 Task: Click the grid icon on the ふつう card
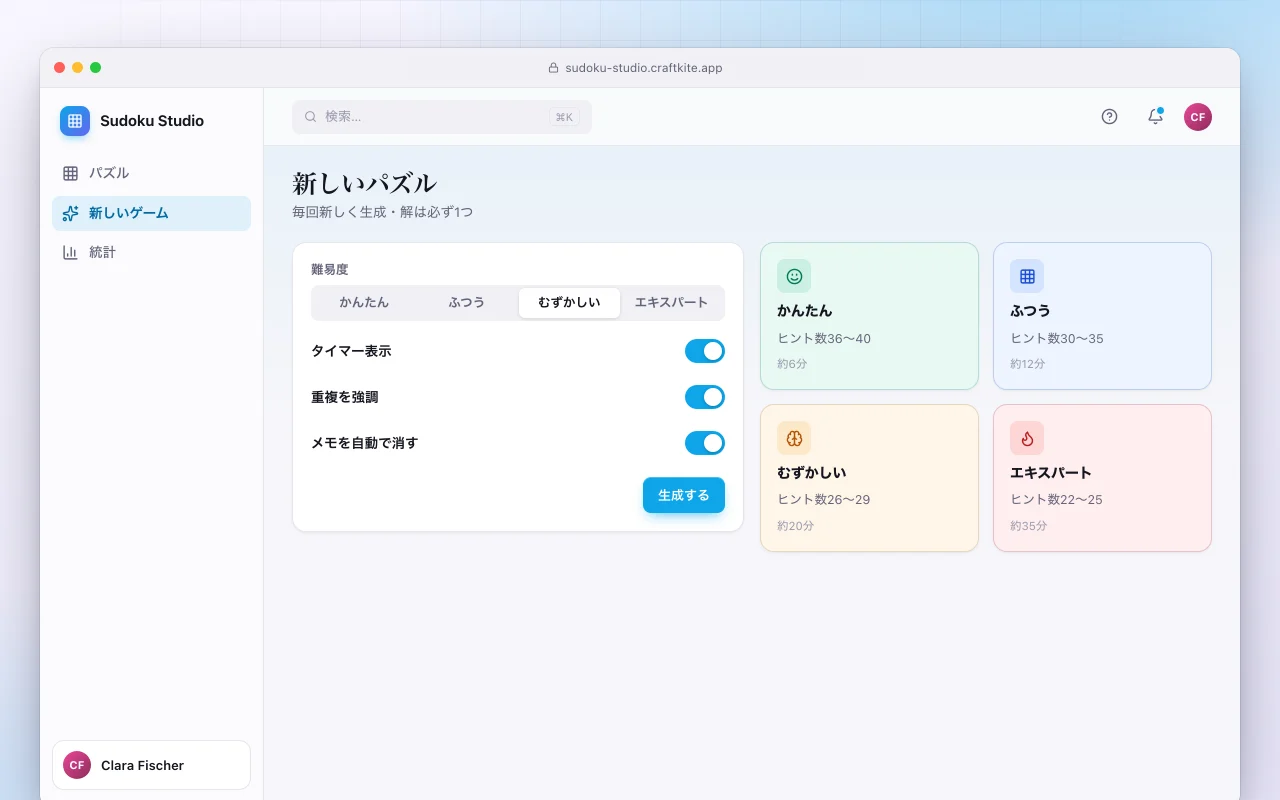(x=1027, y=276)
